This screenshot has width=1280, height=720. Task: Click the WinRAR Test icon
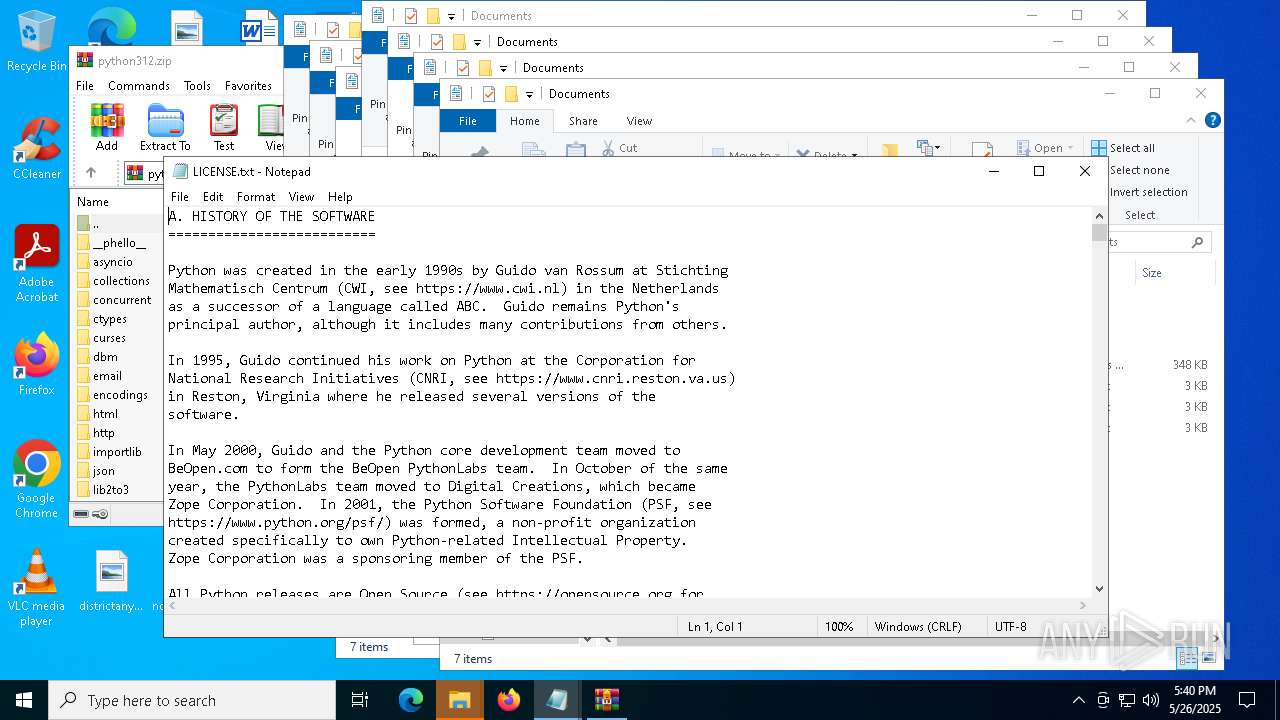224,121
